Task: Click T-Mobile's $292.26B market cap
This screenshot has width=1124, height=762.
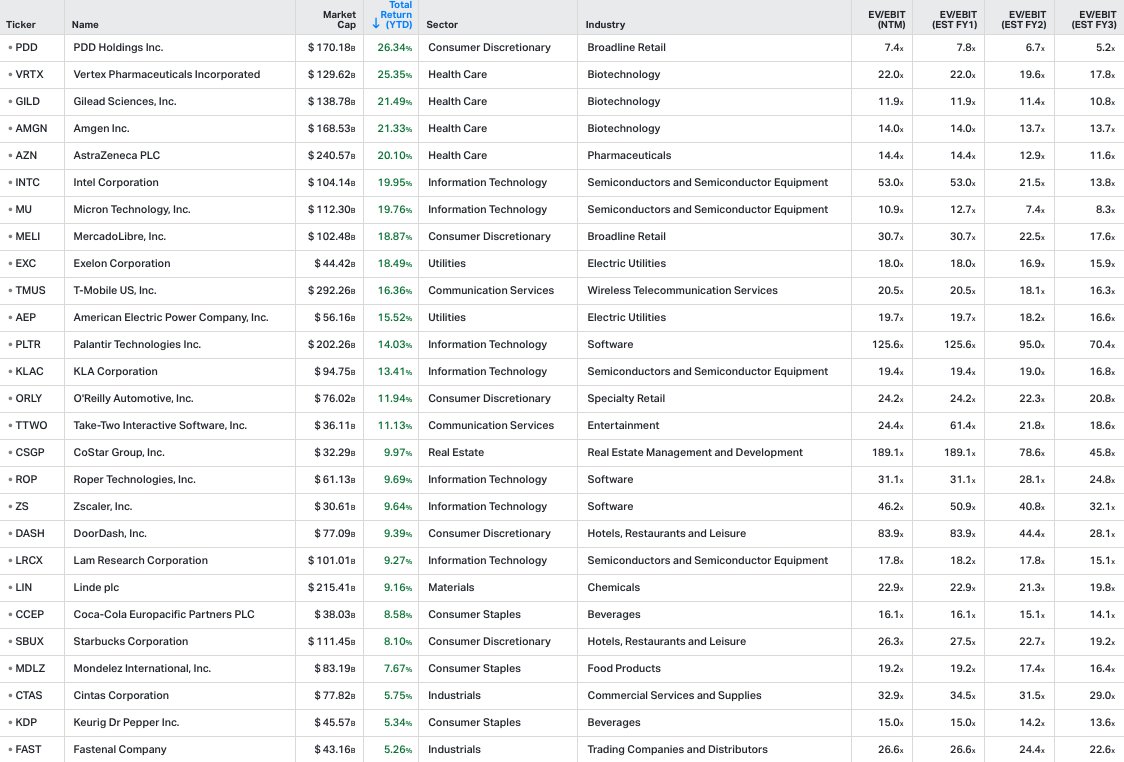Action: pos(332,290)
